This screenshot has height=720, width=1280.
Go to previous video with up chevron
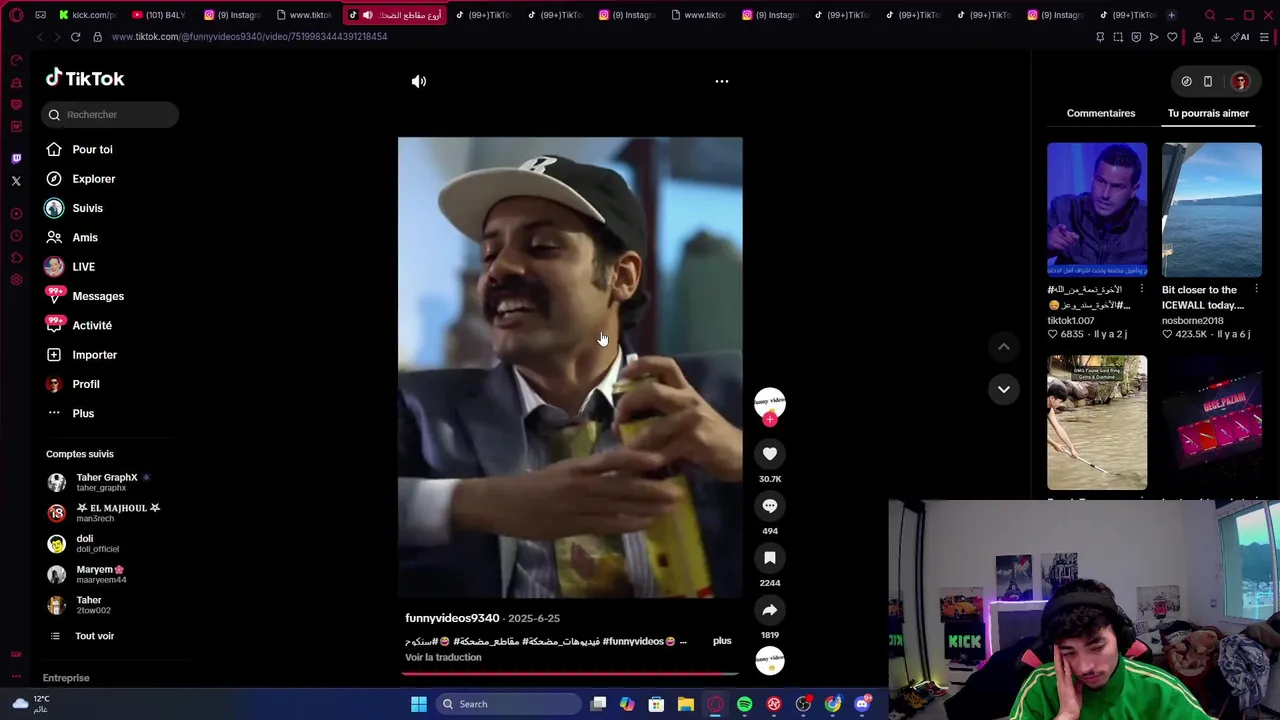(1004, 347)
